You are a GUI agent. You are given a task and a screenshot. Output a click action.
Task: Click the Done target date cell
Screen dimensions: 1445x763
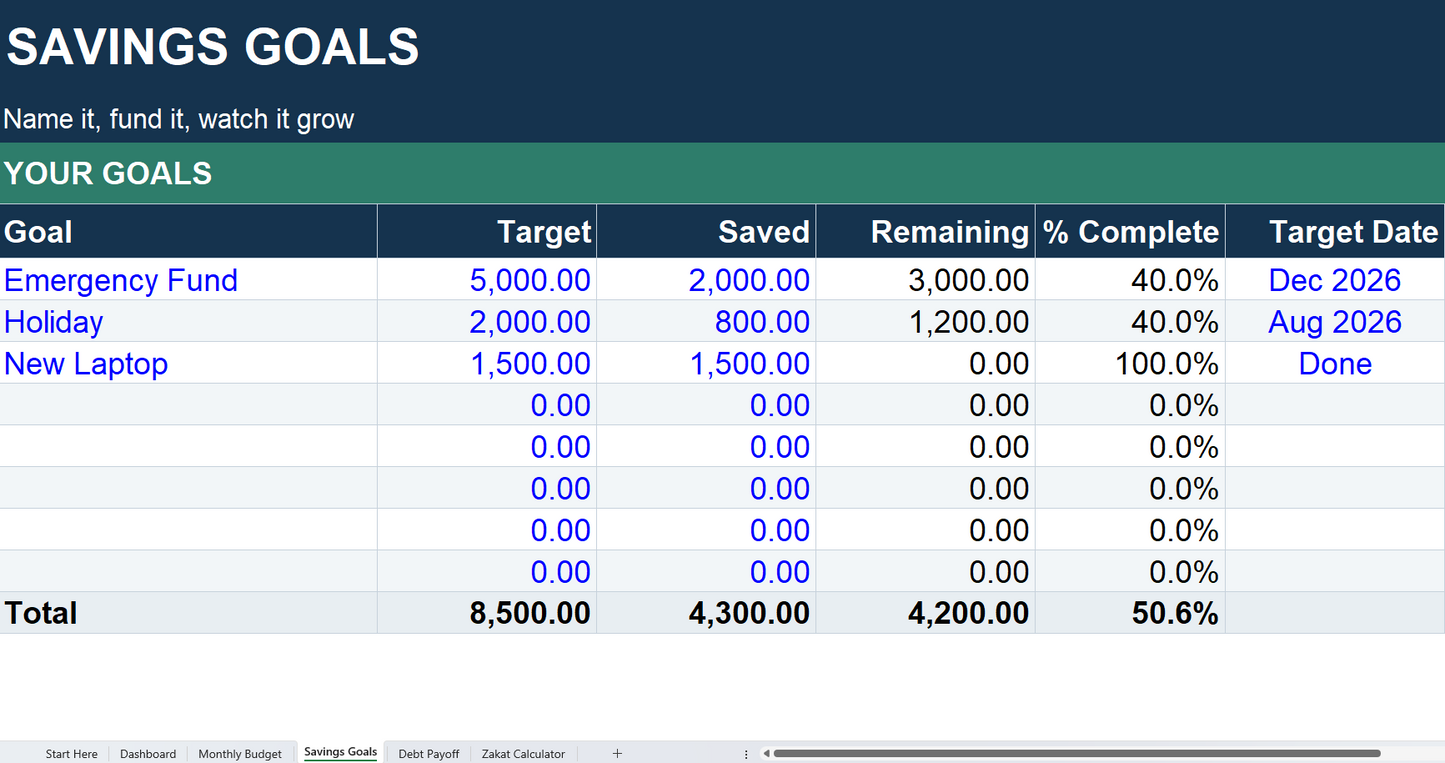click(1335, 364)
